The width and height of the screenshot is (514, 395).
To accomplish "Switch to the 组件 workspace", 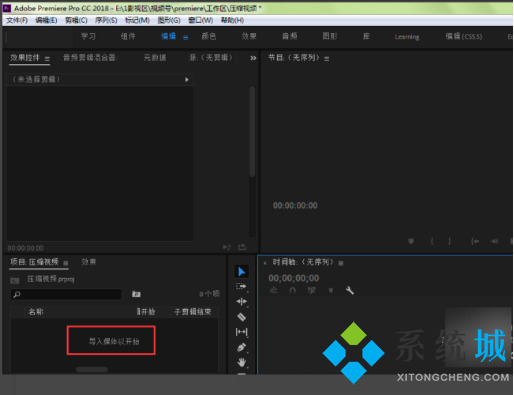I will 128,36.
